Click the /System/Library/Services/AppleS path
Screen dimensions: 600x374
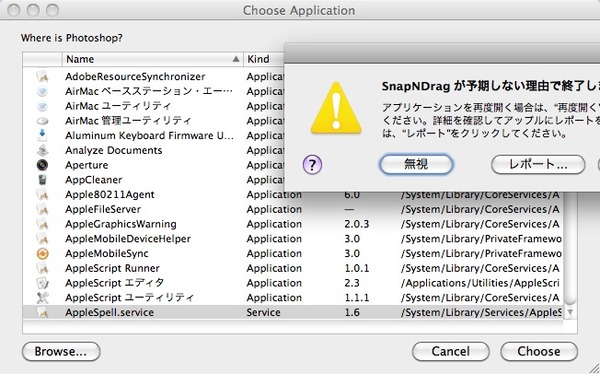pos(481,312)
